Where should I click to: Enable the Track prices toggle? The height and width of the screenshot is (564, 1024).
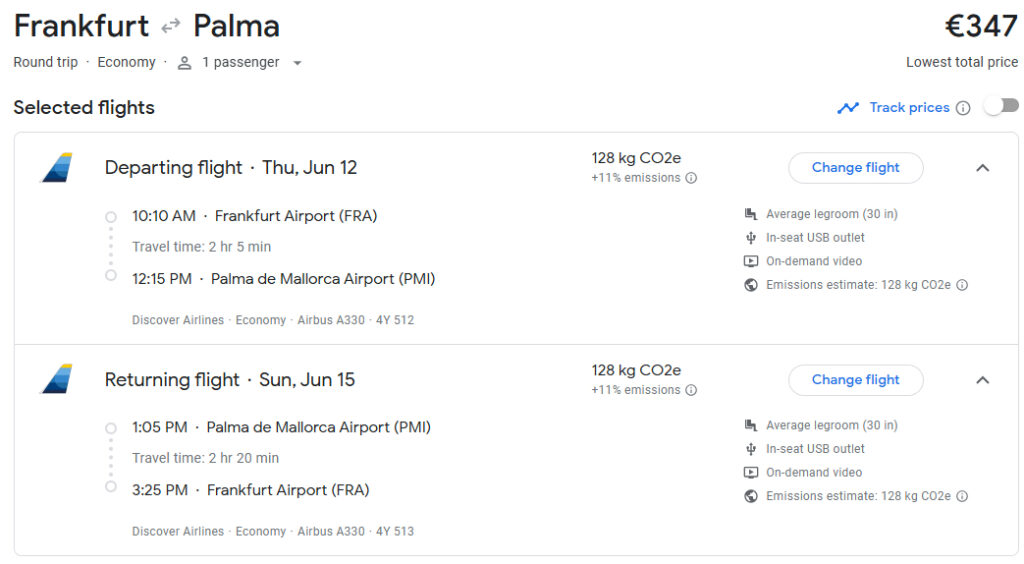click(x=1001, y=106)
